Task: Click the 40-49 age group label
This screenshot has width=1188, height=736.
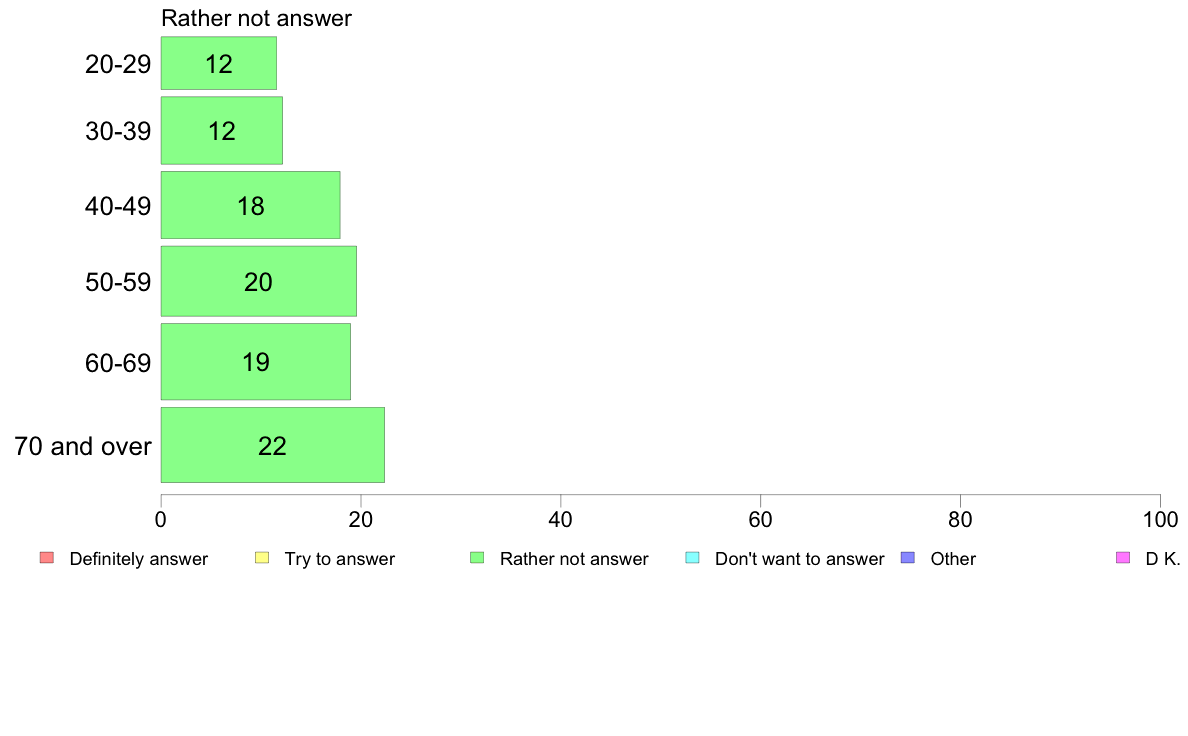Action: pyautogui.click(x=117, y=206)
